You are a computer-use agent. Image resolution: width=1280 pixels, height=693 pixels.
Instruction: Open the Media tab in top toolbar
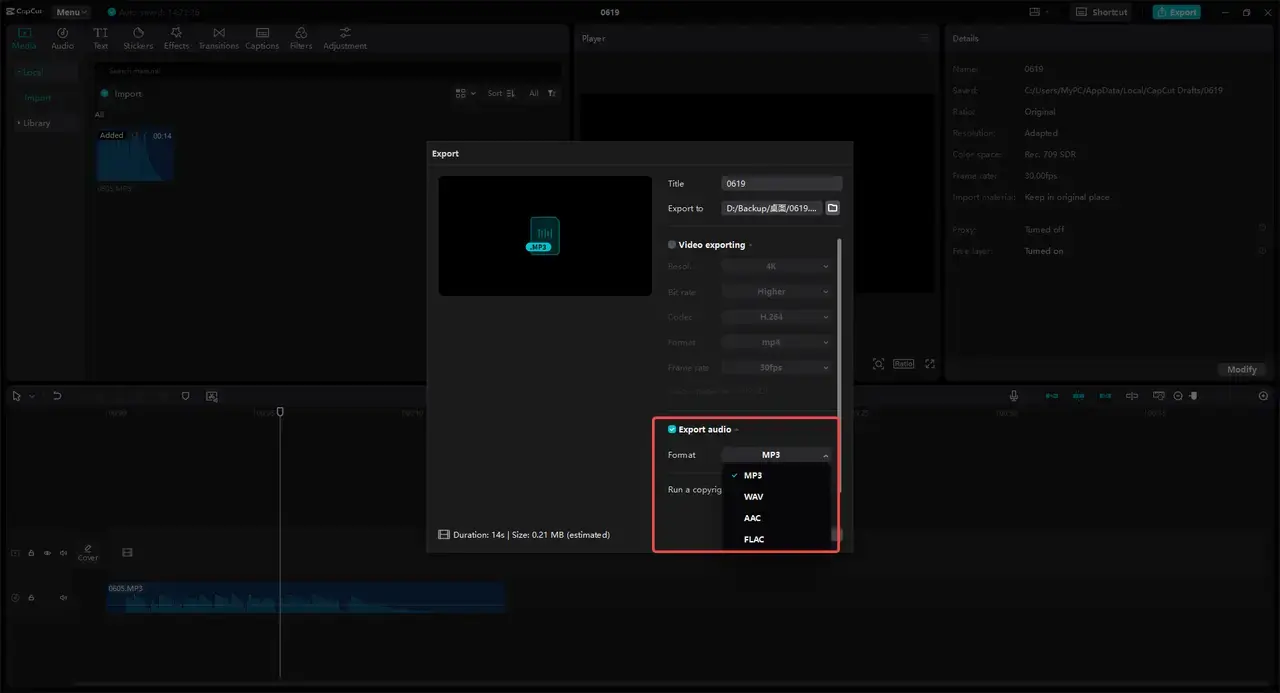pos(24,38)
